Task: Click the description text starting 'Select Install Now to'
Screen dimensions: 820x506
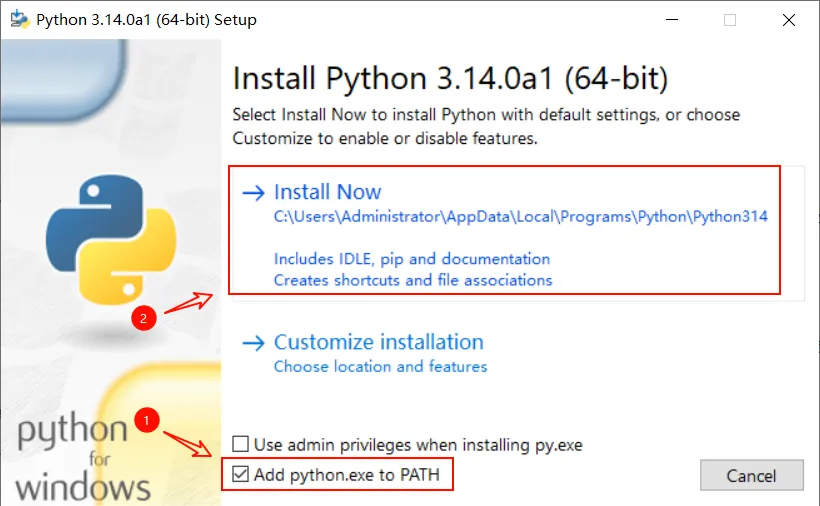Action: point(486,126)
